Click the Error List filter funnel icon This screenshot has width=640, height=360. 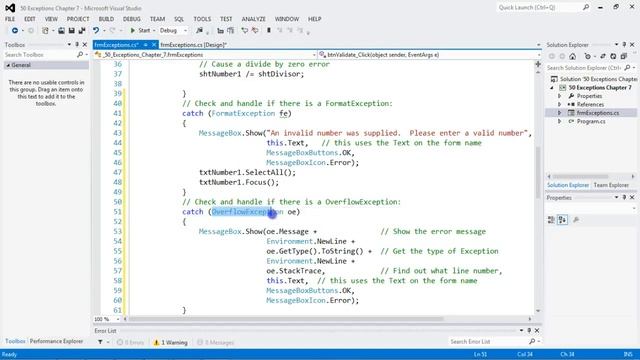(100, 342)
